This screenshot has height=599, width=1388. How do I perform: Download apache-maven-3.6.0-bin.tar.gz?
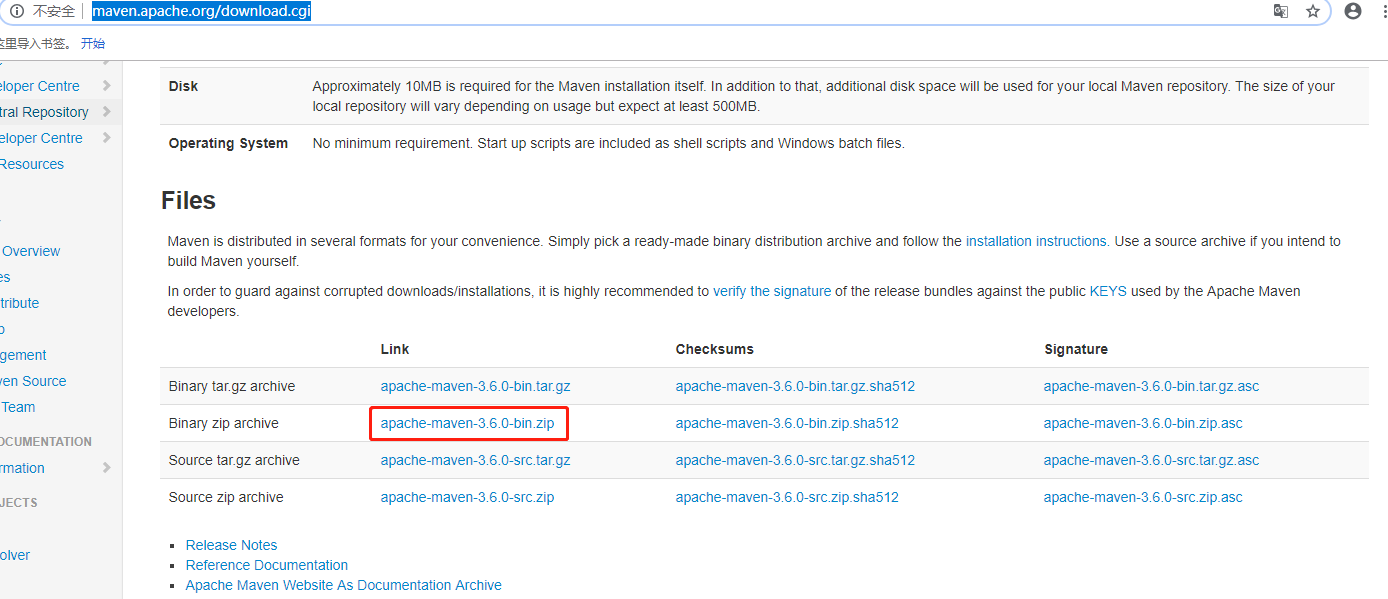476,386
